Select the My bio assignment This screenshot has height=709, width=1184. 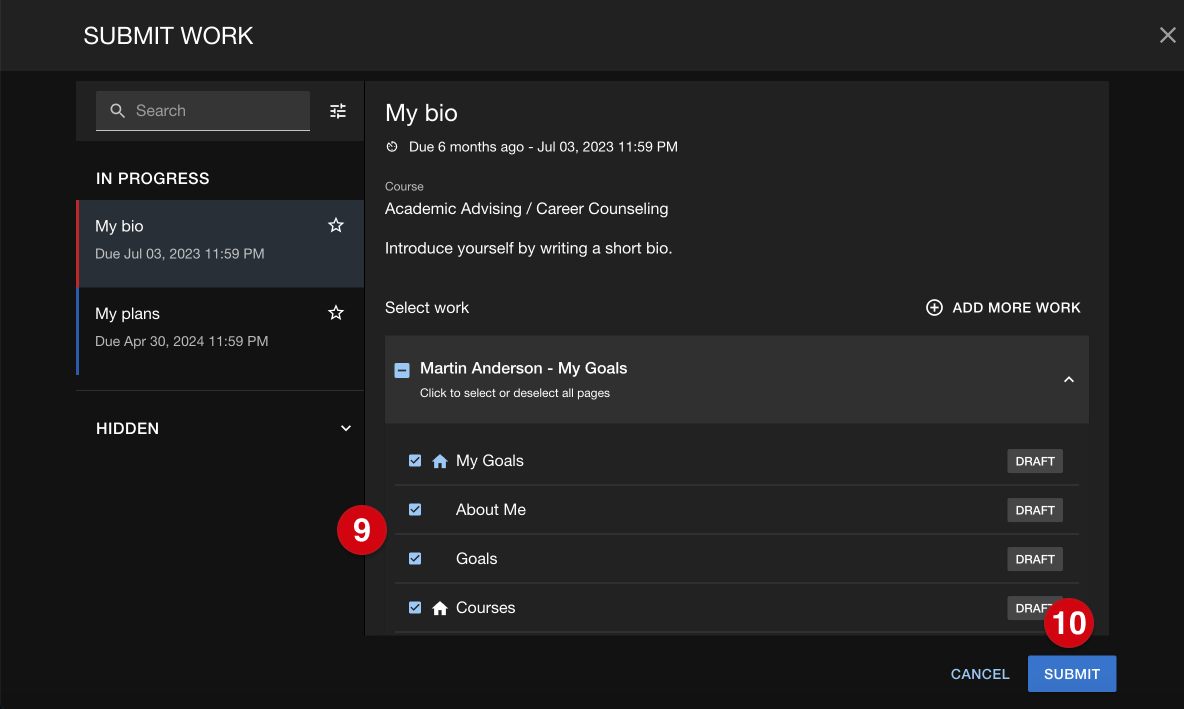pyautogui.click(x=220, y=243)
